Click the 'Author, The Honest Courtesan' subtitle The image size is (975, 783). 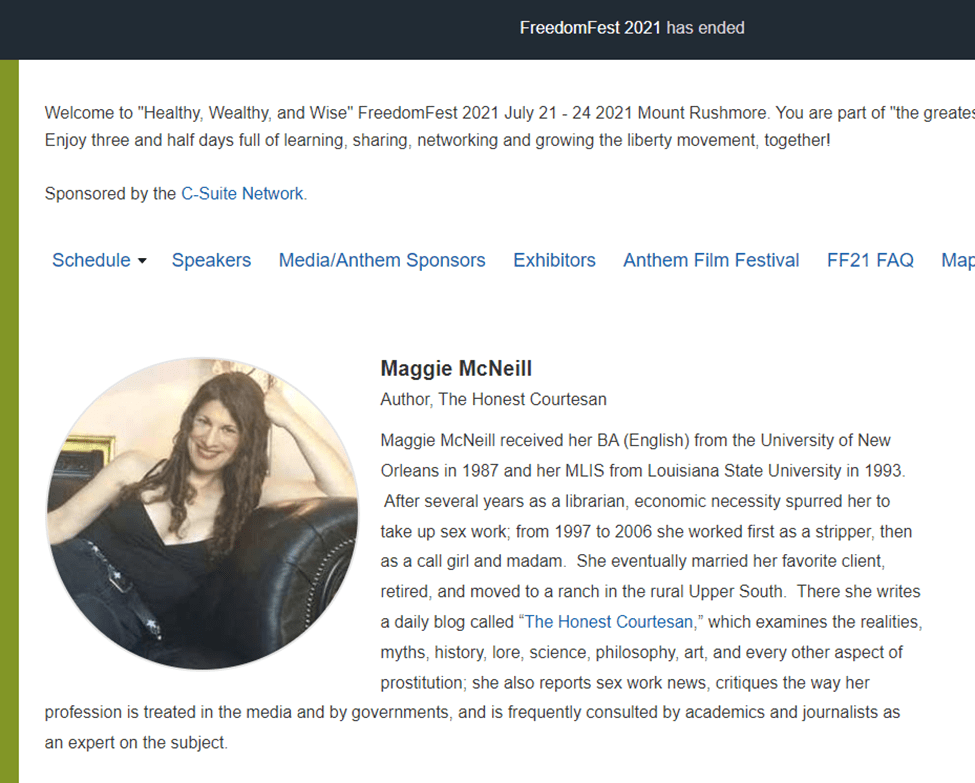coord(493,399)
